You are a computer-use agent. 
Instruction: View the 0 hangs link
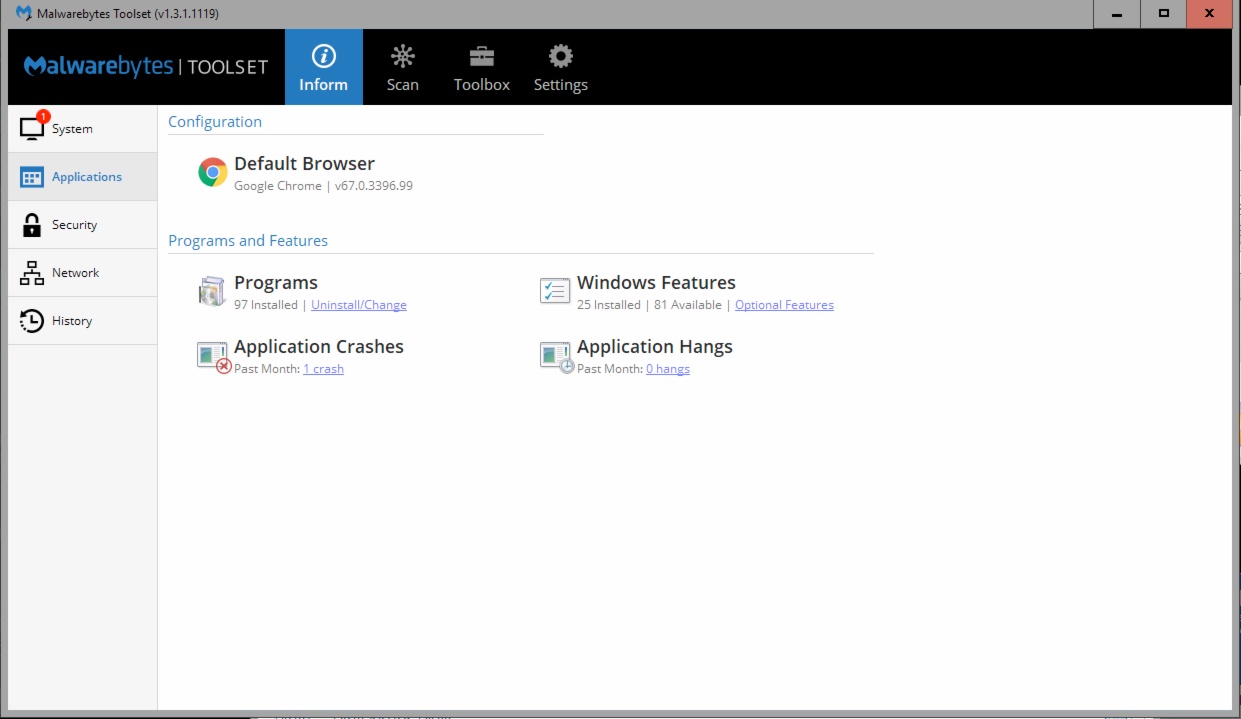point(667,369)
